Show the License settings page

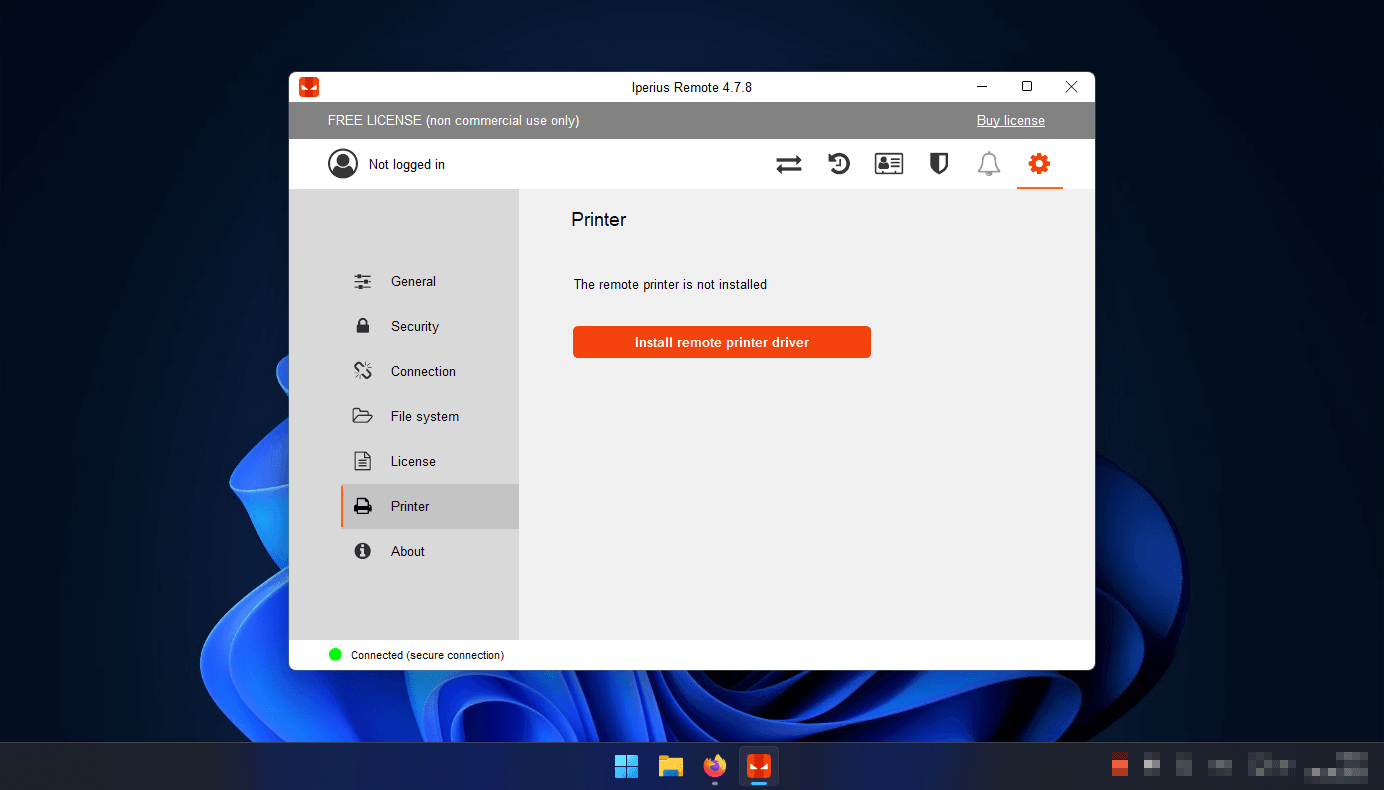[x=430, y=462]
